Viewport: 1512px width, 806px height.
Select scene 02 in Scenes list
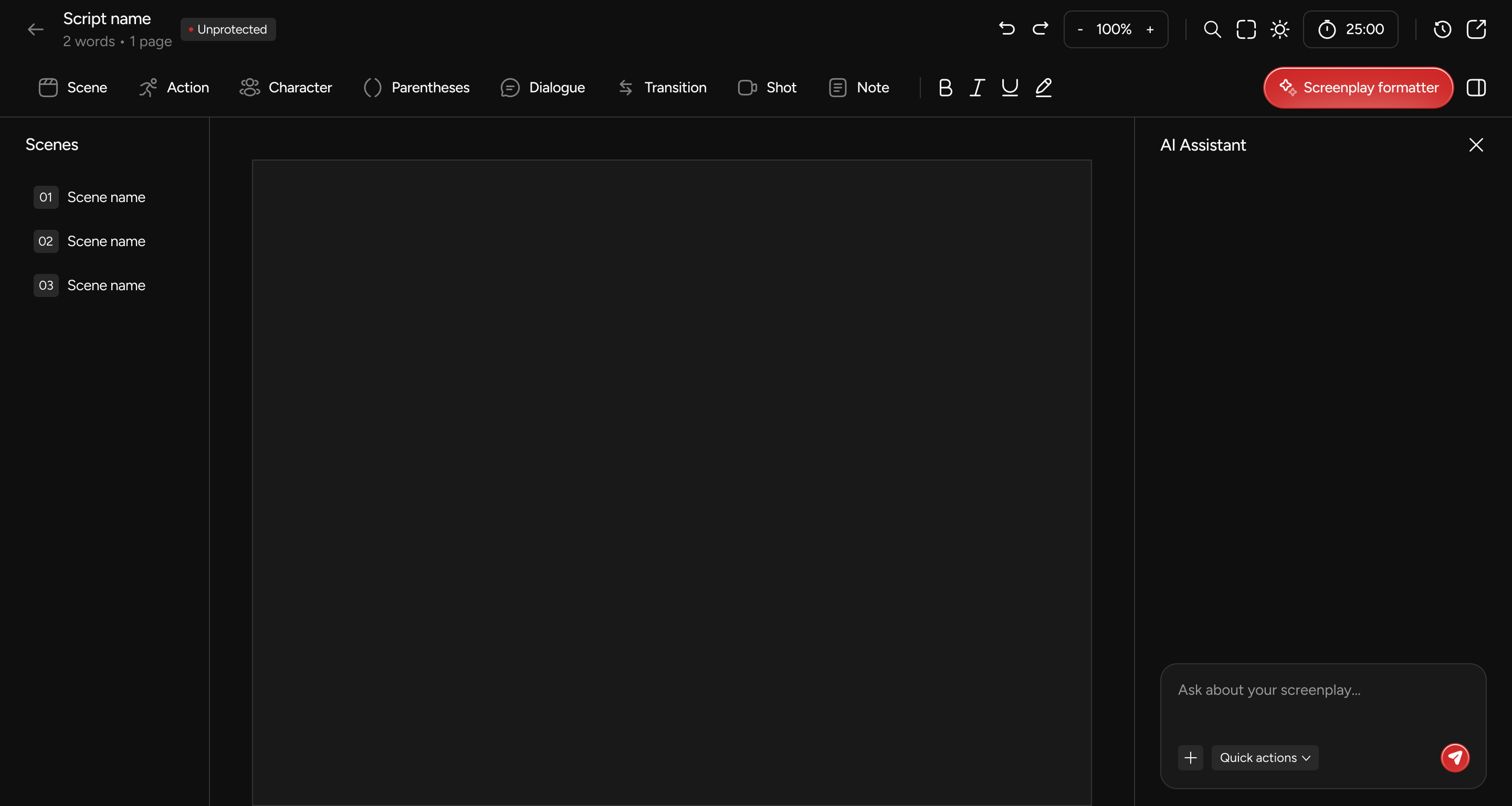104,241
